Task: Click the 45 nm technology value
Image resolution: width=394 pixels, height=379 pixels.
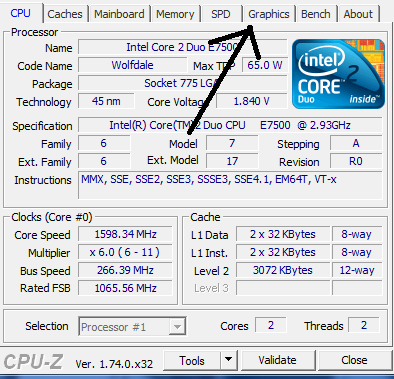Action: (106, 101)
